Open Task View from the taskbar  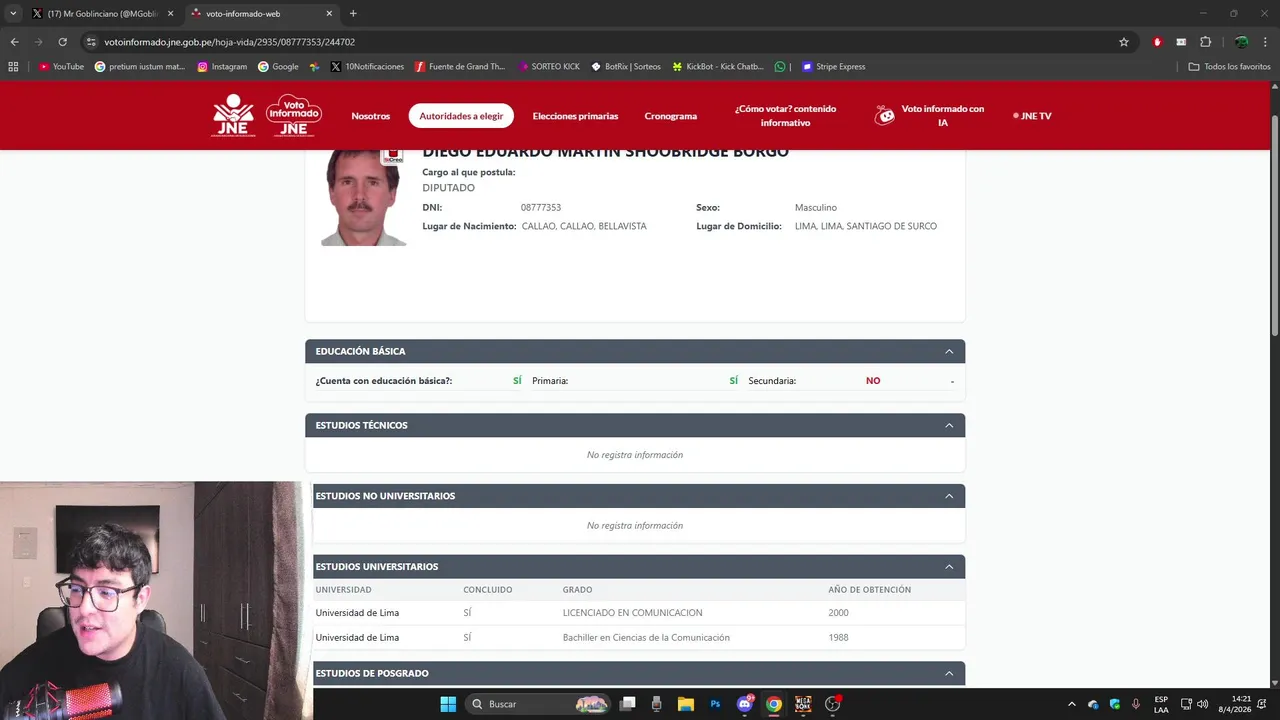point(628,704)
